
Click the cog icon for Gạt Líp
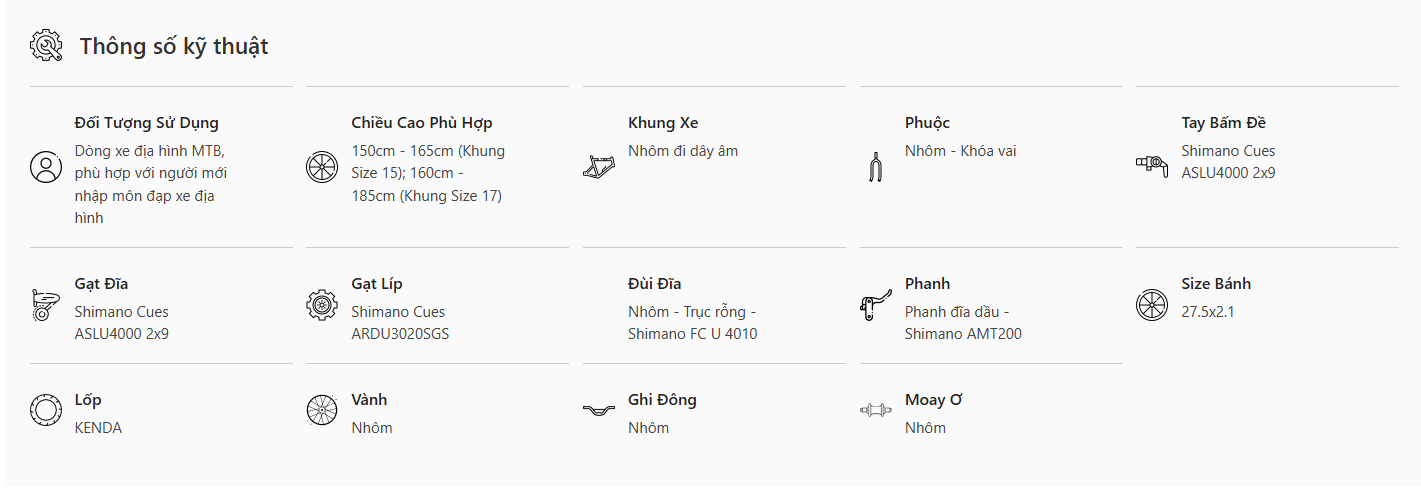[x=322, y=305]
